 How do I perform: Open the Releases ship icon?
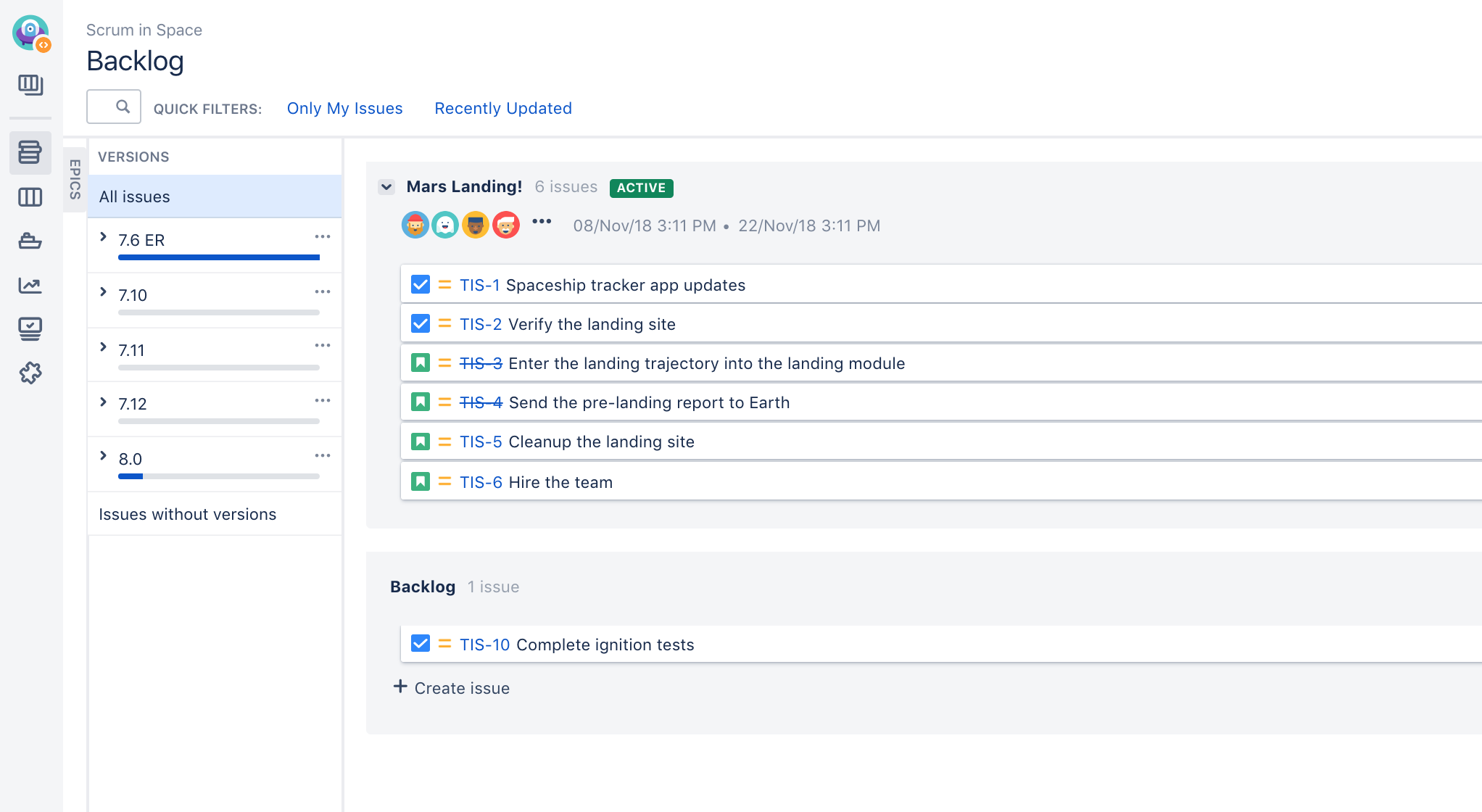coord(30,241)
